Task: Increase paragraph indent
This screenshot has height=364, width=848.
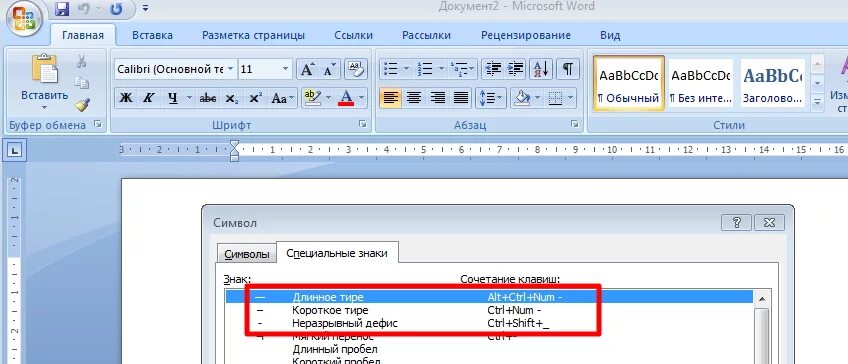Action: tap(515, 69)
